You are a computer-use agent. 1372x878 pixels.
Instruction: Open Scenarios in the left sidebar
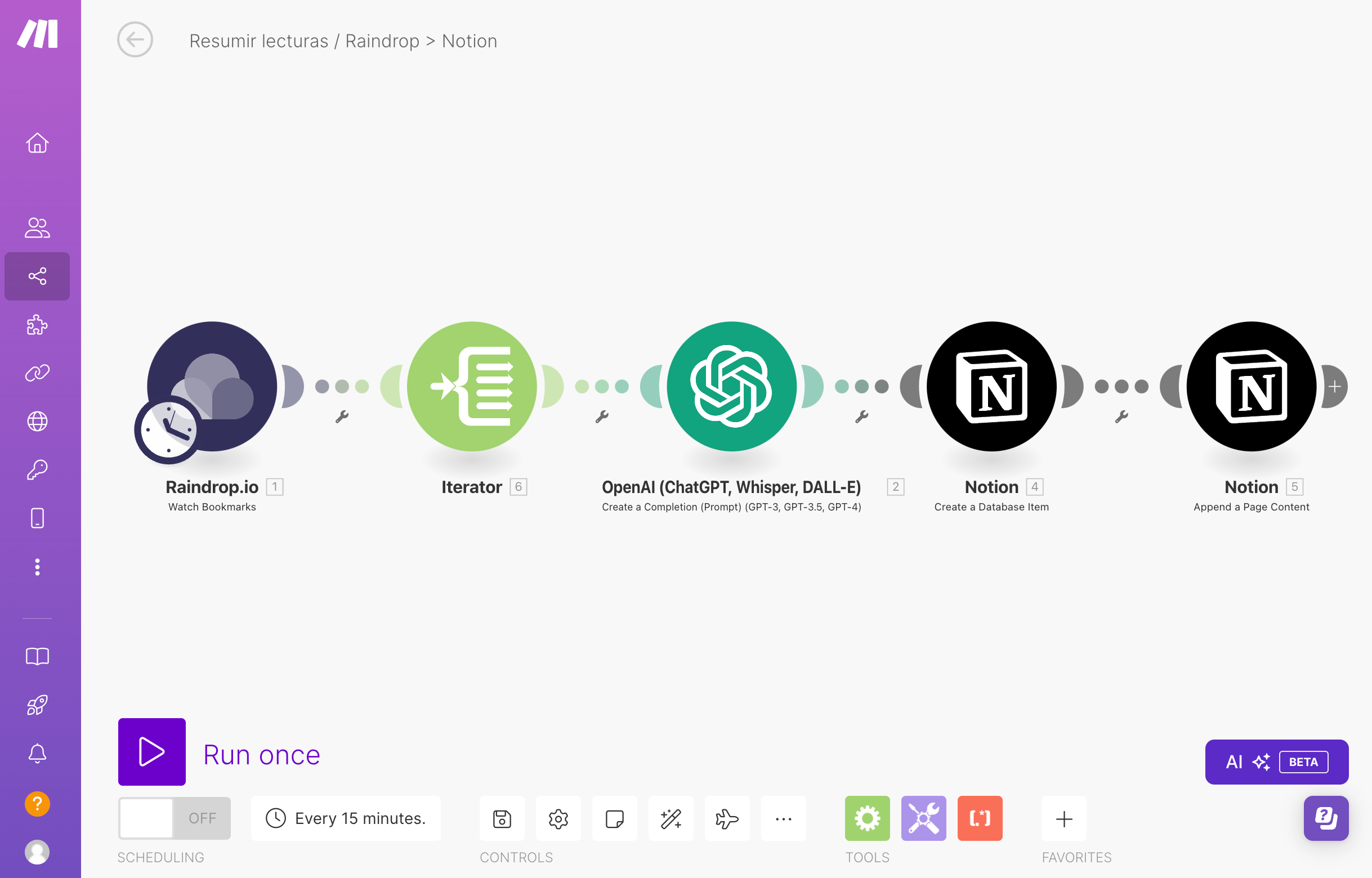click(37, 276)
